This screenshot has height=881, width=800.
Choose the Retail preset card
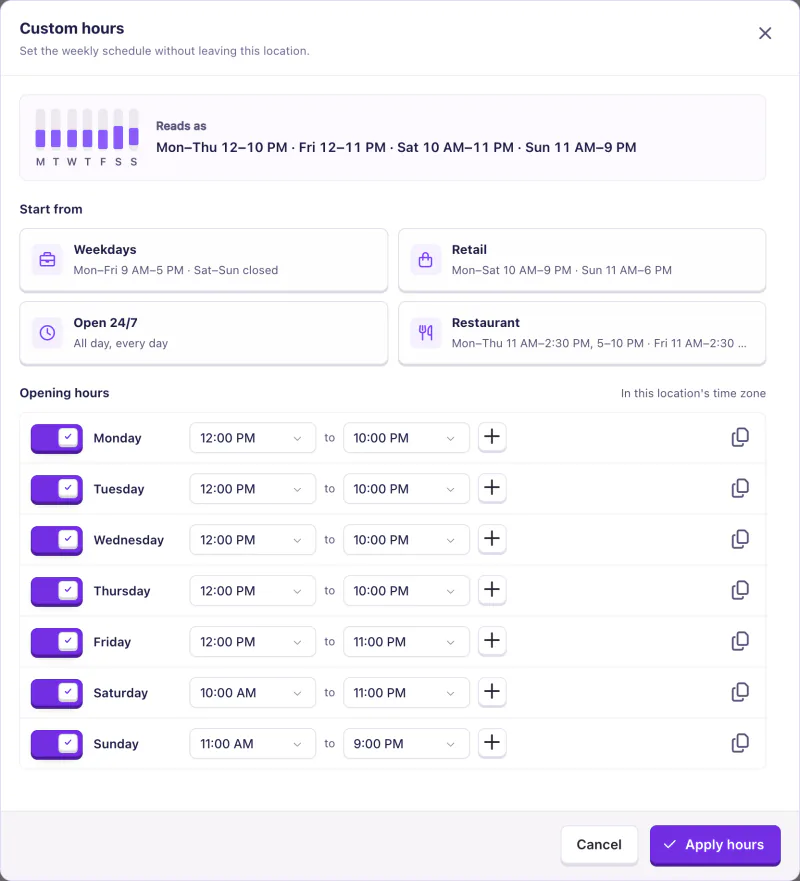click(582, 260)
